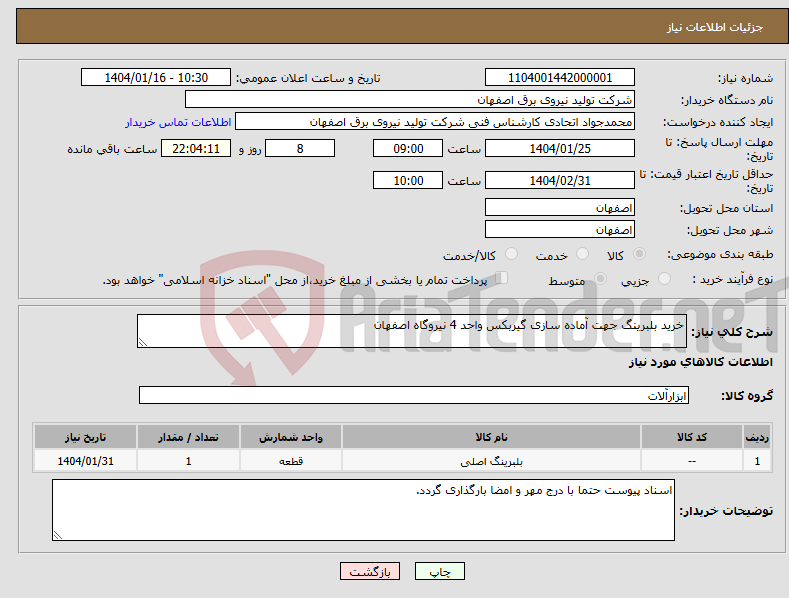Click the جزئیات اطلاعات نیاز header title
This screenshot has height=598, width=789.
715,27
